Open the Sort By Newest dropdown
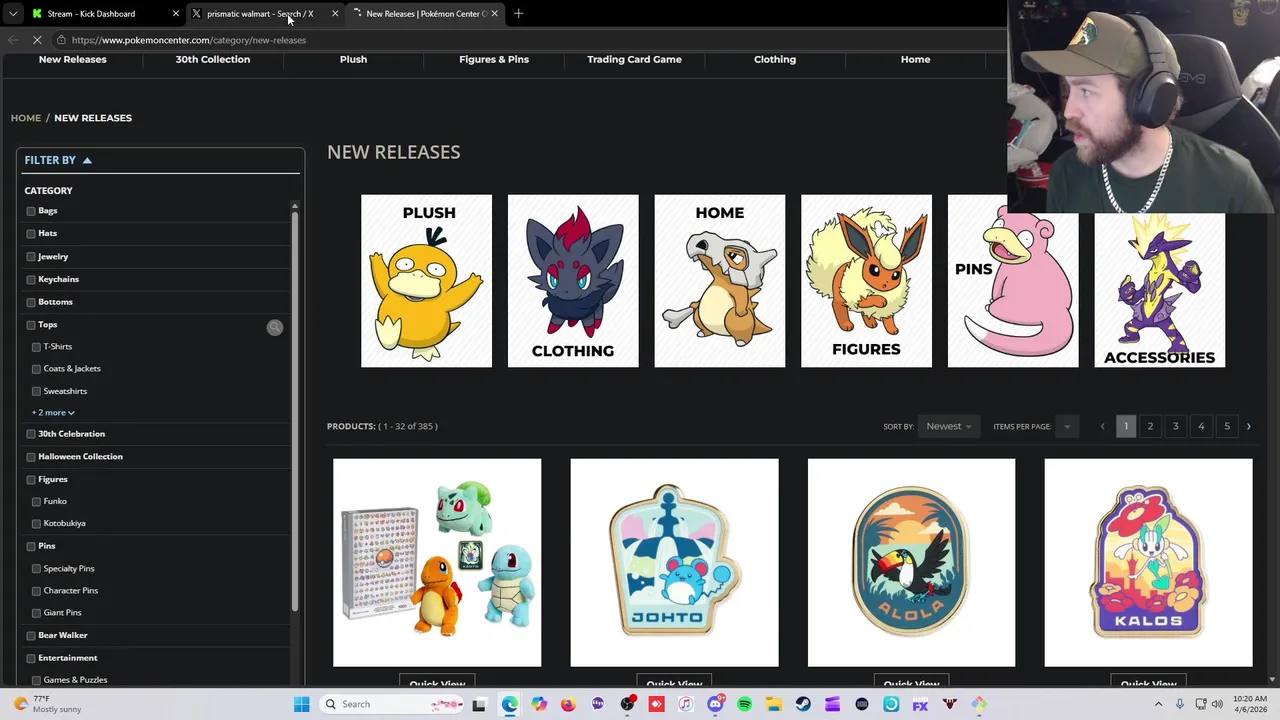Viewport: 1280px width, 720px height. pos(948,426)
